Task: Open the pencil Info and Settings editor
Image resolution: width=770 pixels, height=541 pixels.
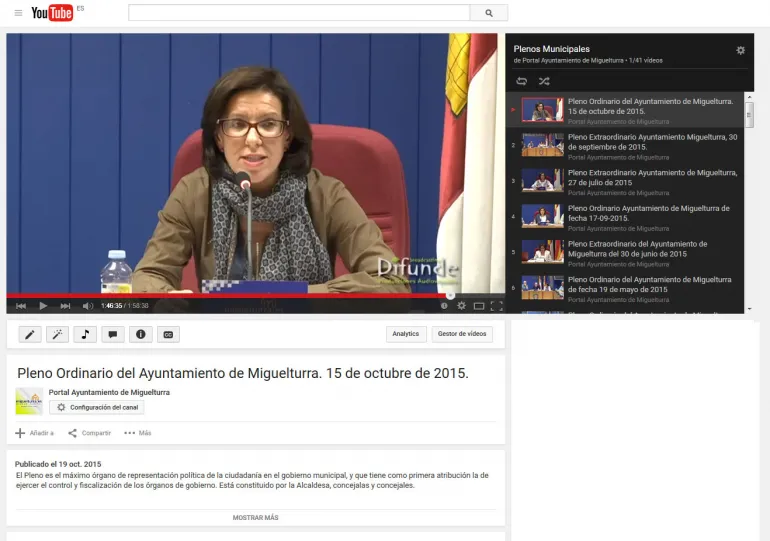Action: tap(29, 334)
